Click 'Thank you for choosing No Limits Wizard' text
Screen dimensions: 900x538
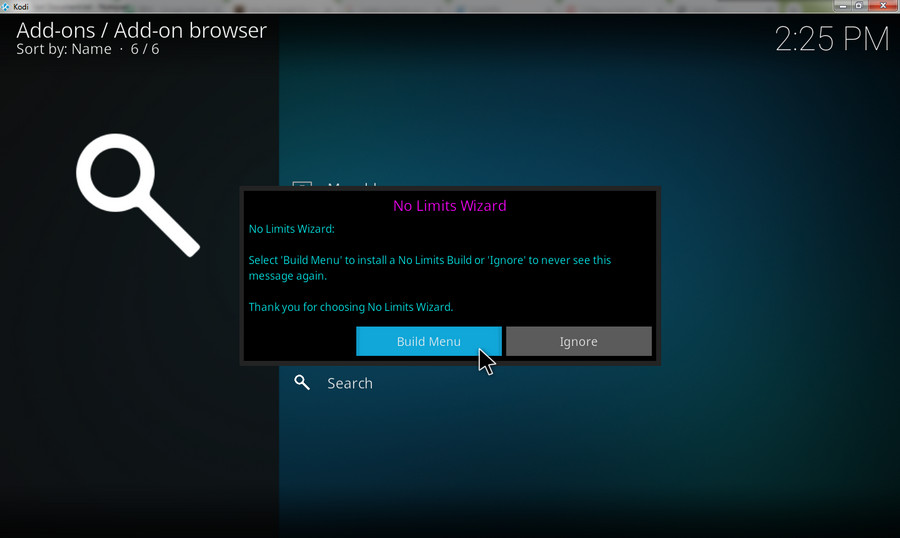coord(351,307)
